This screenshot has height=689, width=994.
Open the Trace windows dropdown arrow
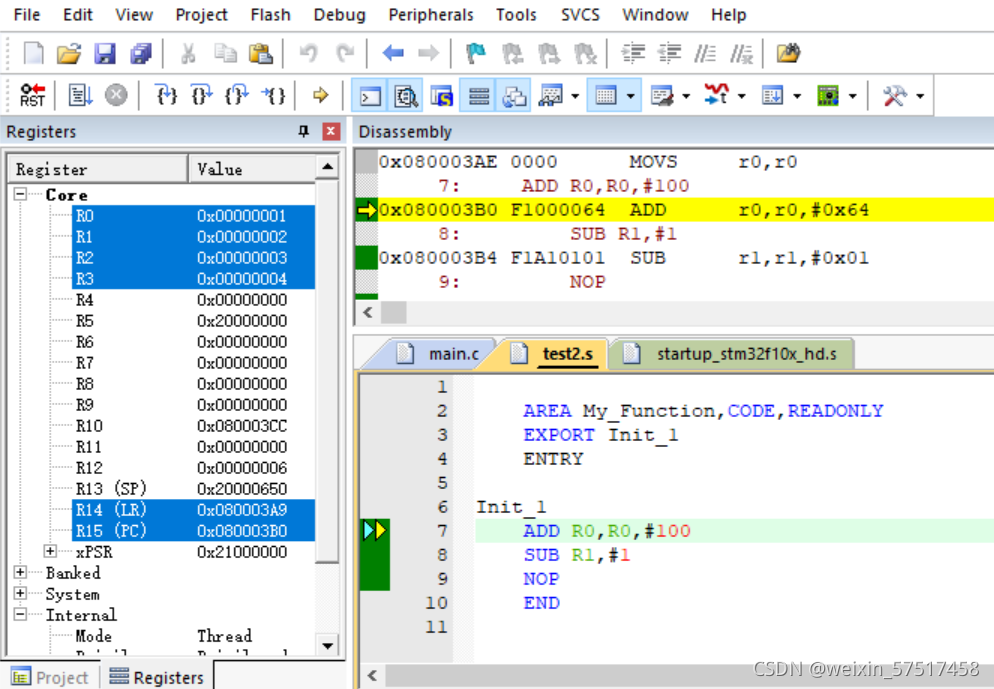tap(797, 96)
